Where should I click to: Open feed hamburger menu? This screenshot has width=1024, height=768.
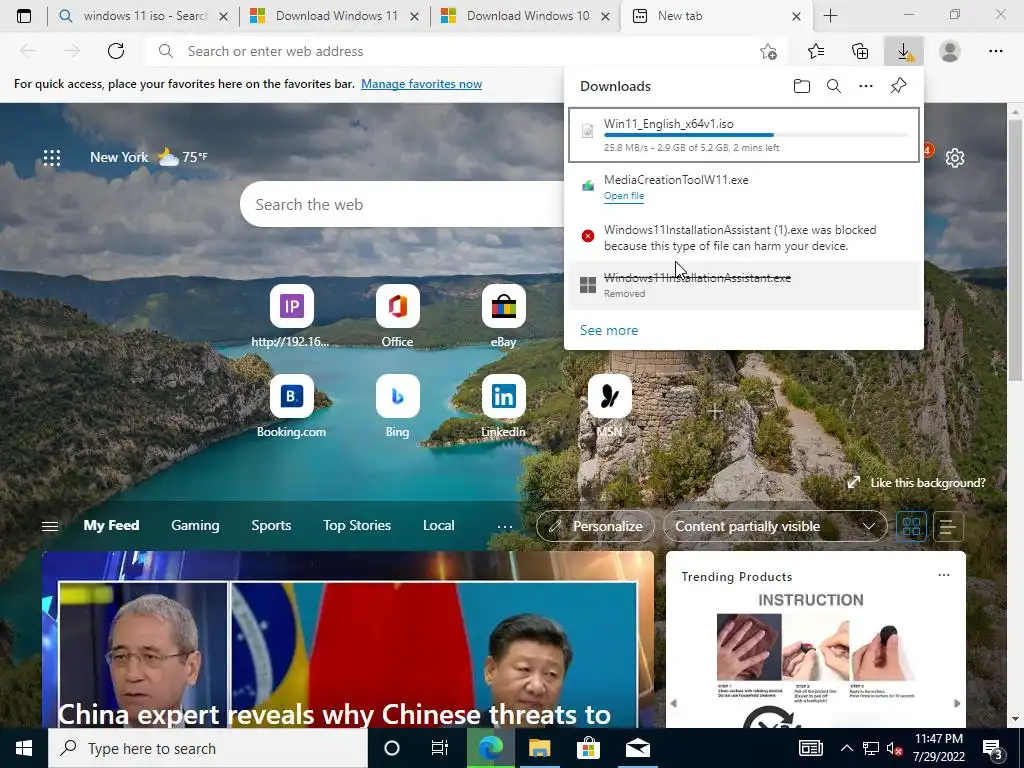tap(50, 526)
